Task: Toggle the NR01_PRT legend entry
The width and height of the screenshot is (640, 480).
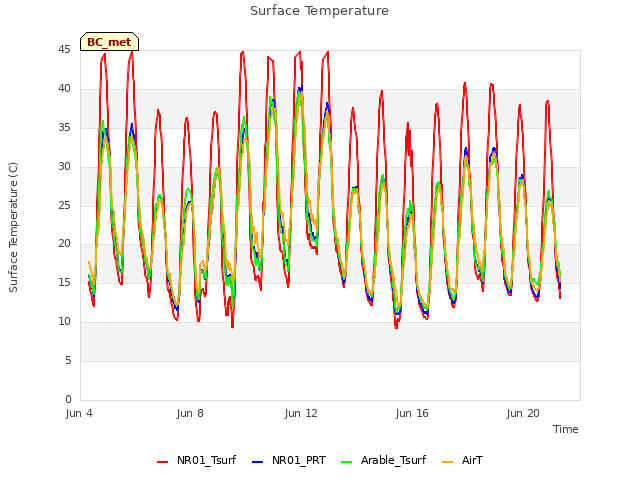Action: click(289, 460)
